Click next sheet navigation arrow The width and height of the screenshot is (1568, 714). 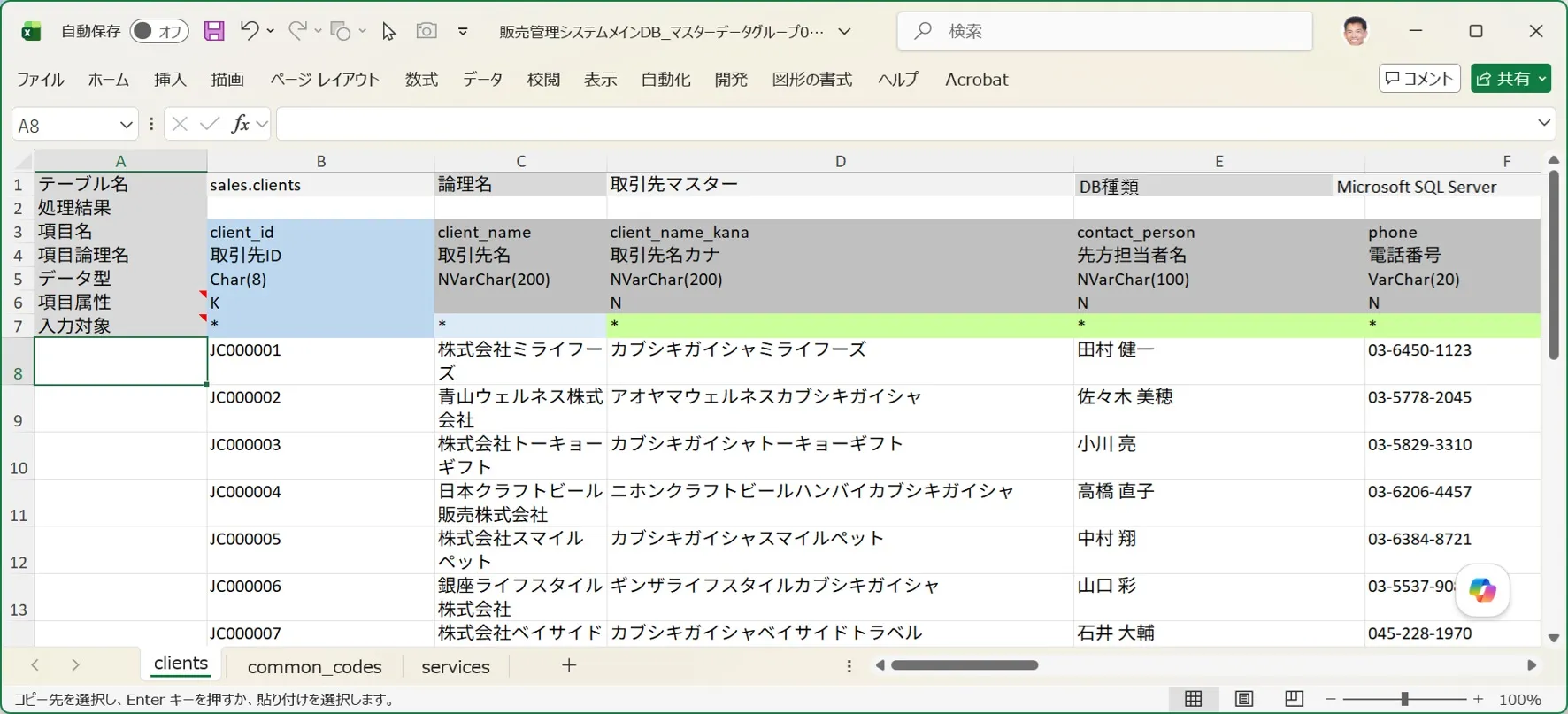point(75,665)
